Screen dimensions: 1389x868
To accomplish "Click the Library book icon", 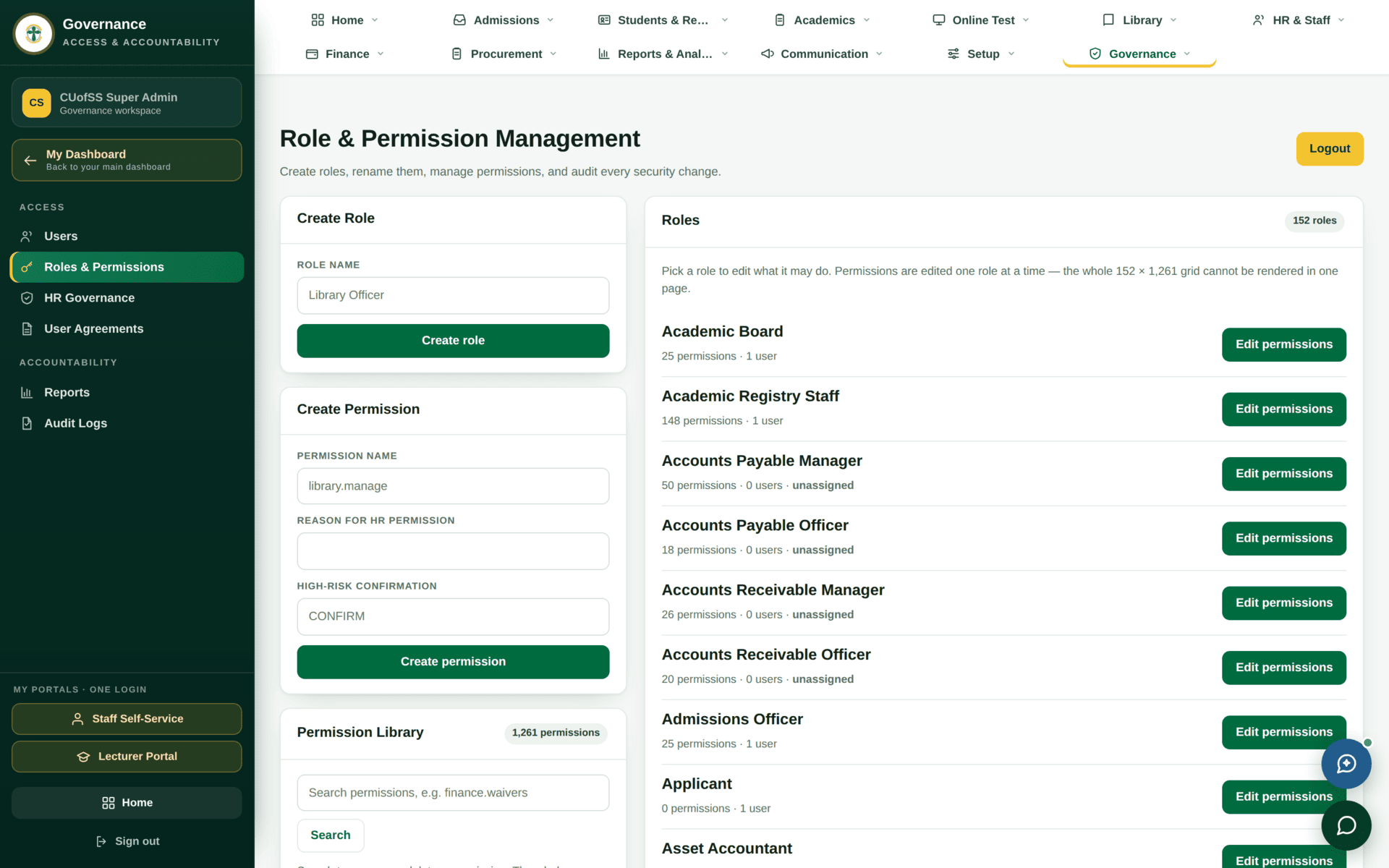I will [1108, 20].
